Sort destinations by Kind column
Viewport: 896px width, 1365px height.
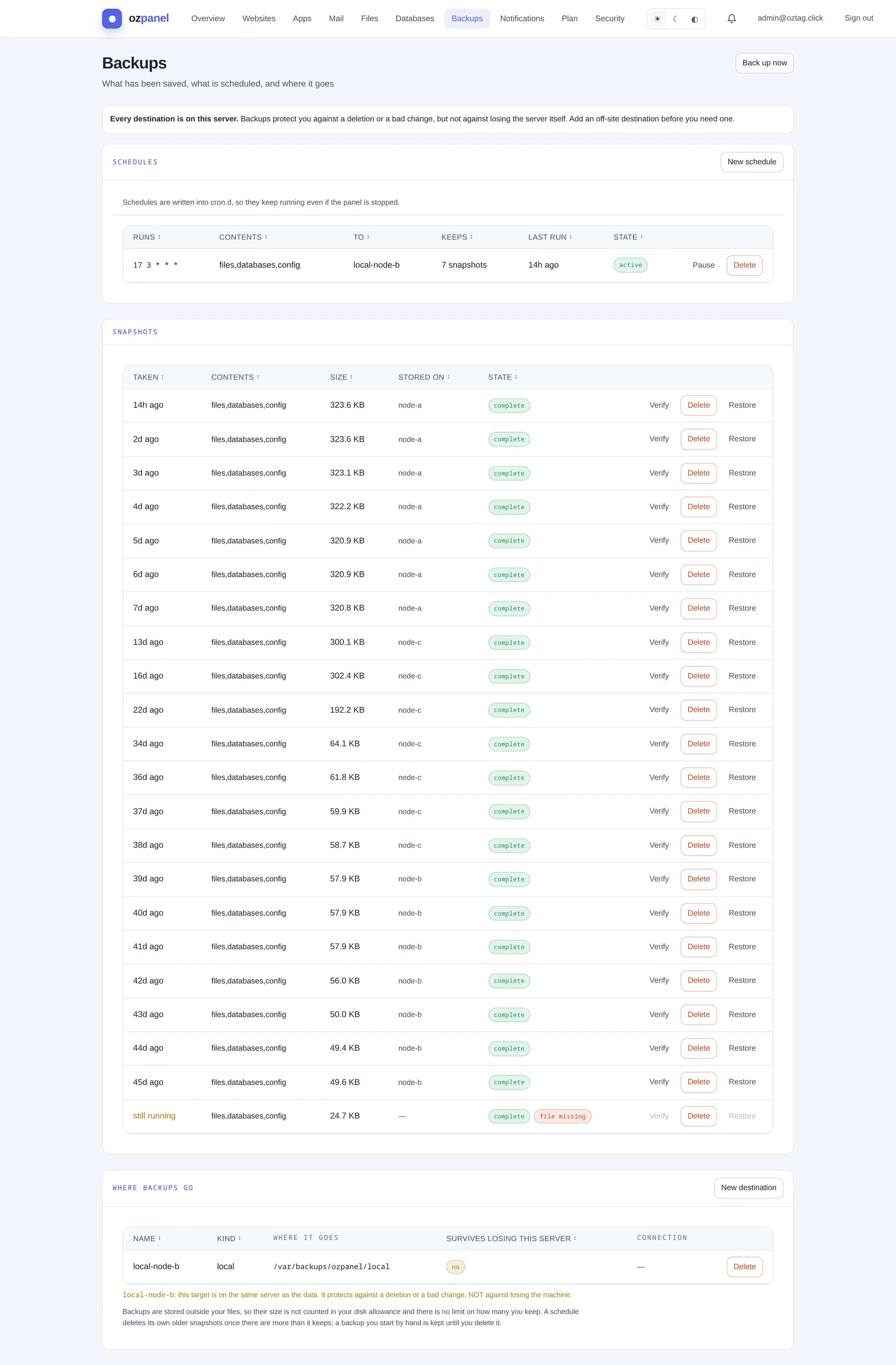point(229,1238)
